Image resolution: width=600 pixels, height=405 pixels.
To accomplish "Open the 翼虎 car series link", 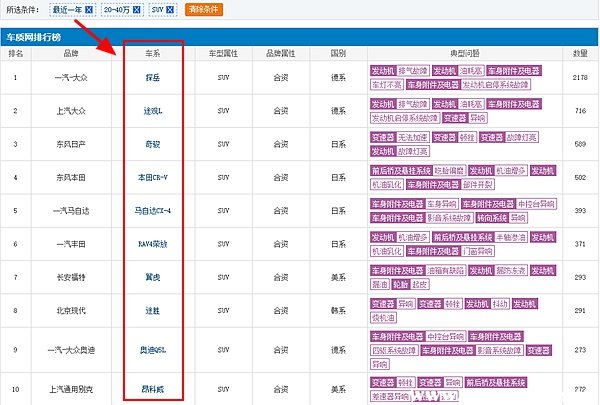I will tap(152, 276).
